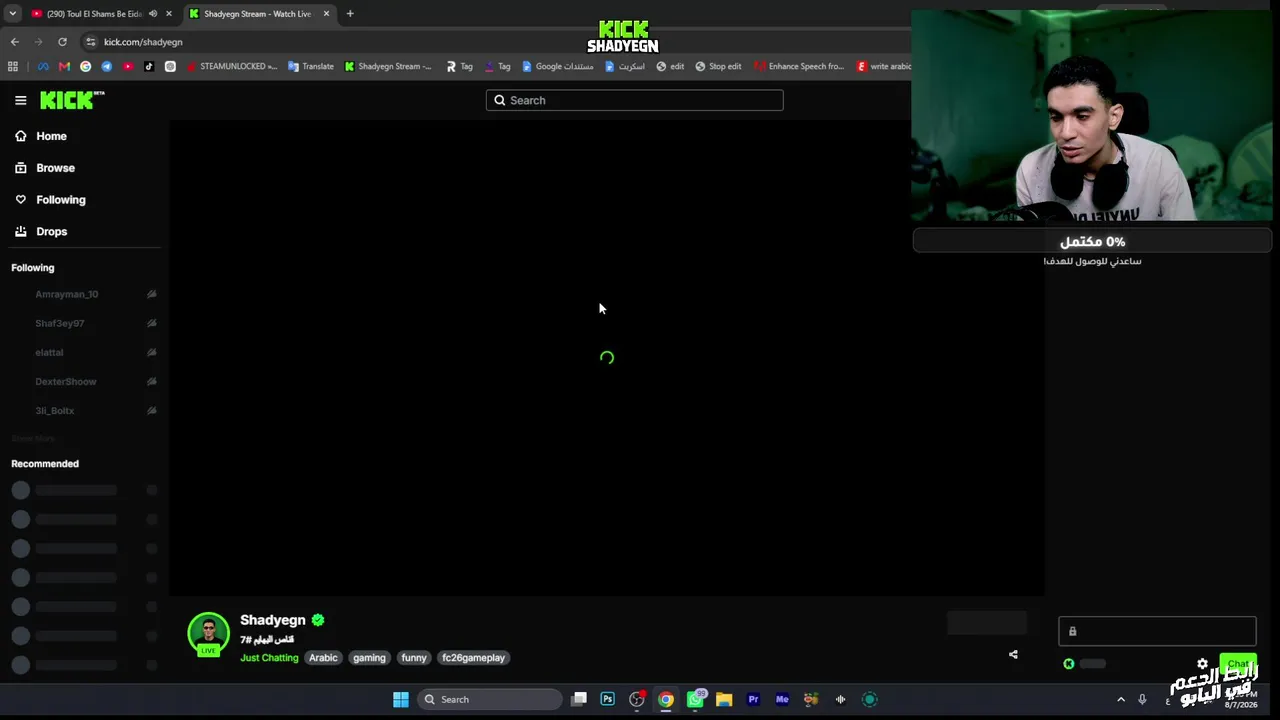Open the Translate bookmark
The height and width of the screenshot is (720, 1280).
[311, 67]
